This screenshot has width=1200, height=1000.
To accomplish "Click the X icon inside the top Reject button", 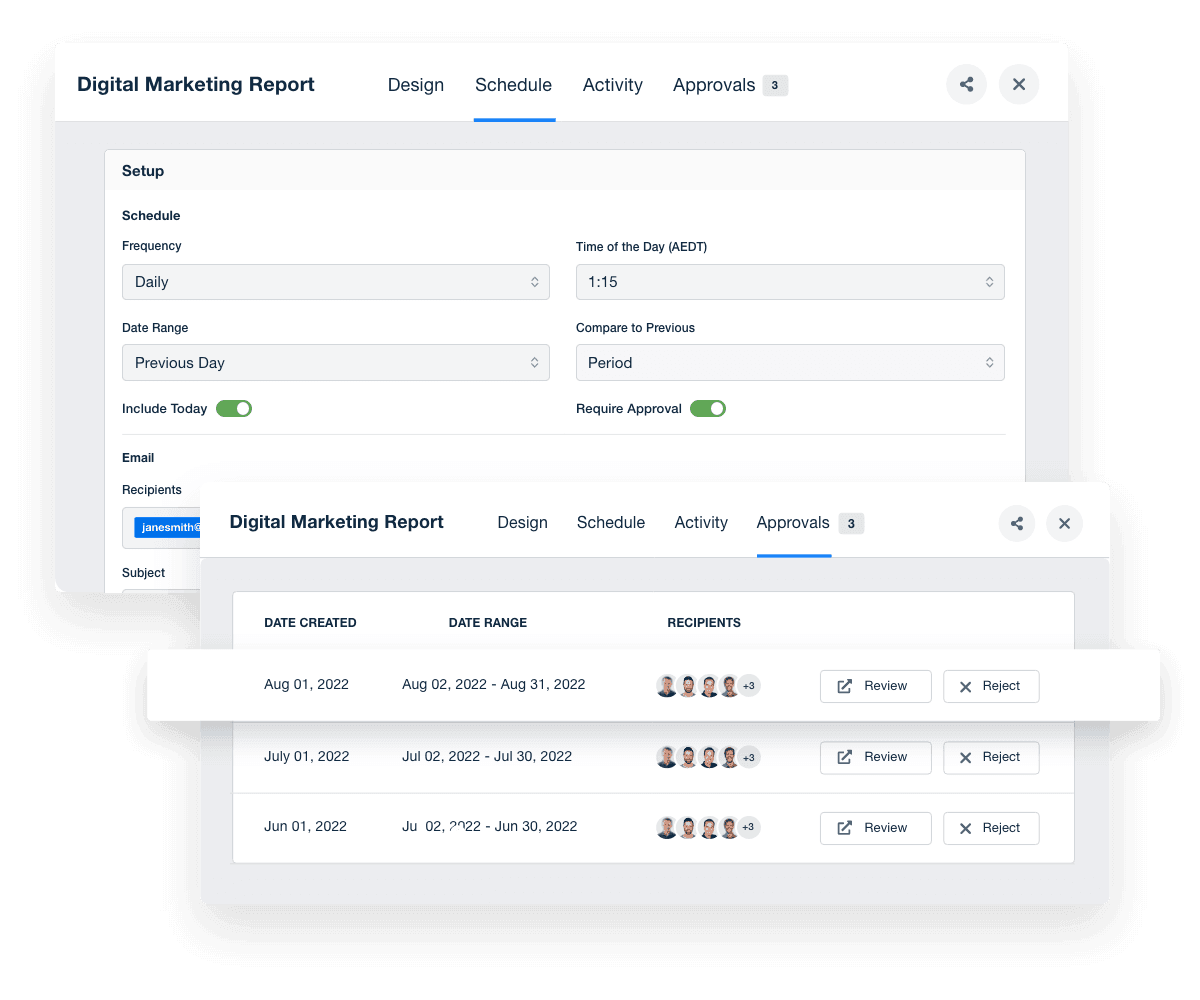I will (x=966, y=686).
